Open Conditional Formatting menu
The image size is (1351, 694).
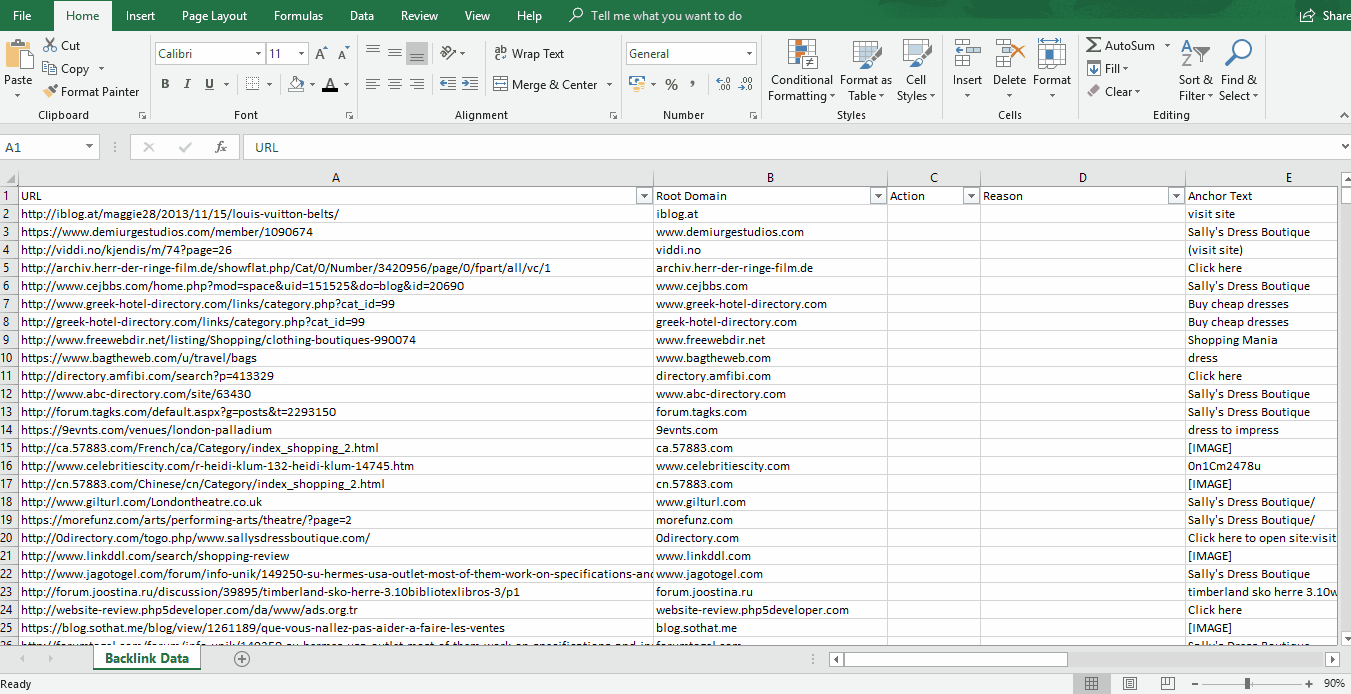click(800, 70)
